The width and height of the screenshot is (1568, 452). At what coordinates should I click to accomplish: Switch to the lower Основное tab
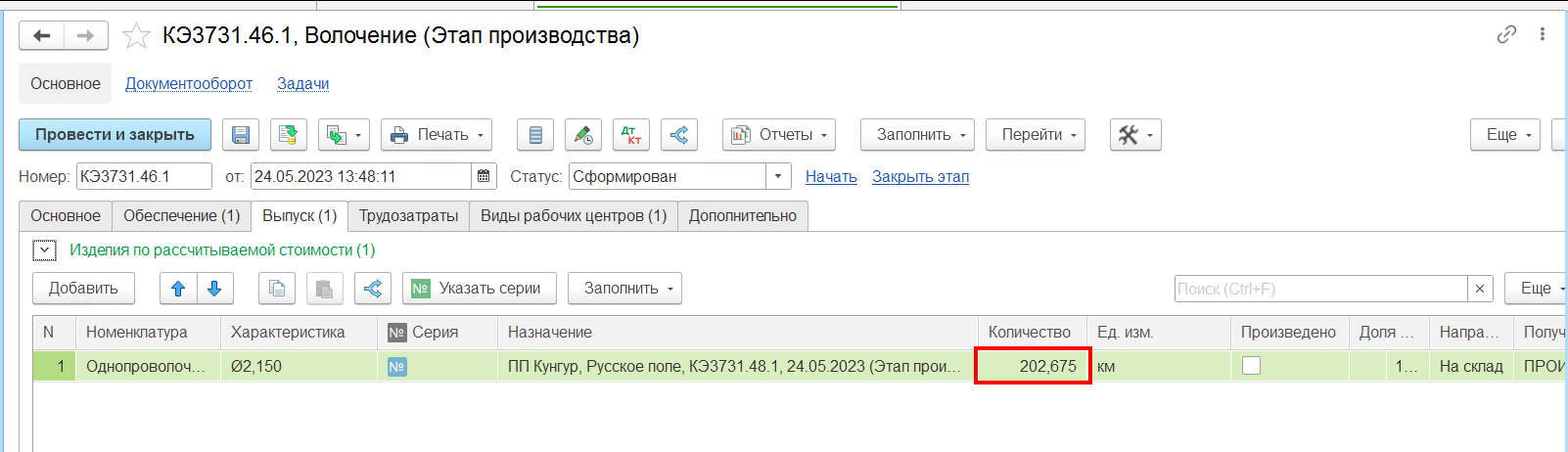pyautogui.click(x=66, y=216)
